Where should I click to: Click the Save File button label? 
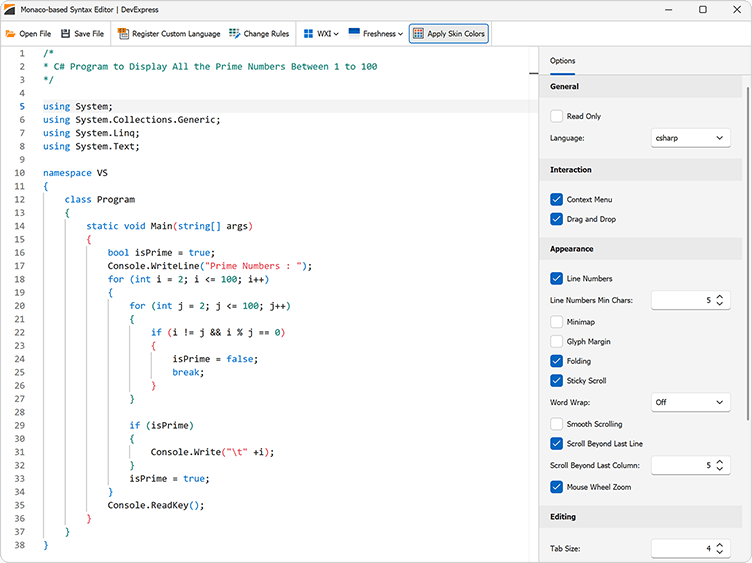pos(89,34)
